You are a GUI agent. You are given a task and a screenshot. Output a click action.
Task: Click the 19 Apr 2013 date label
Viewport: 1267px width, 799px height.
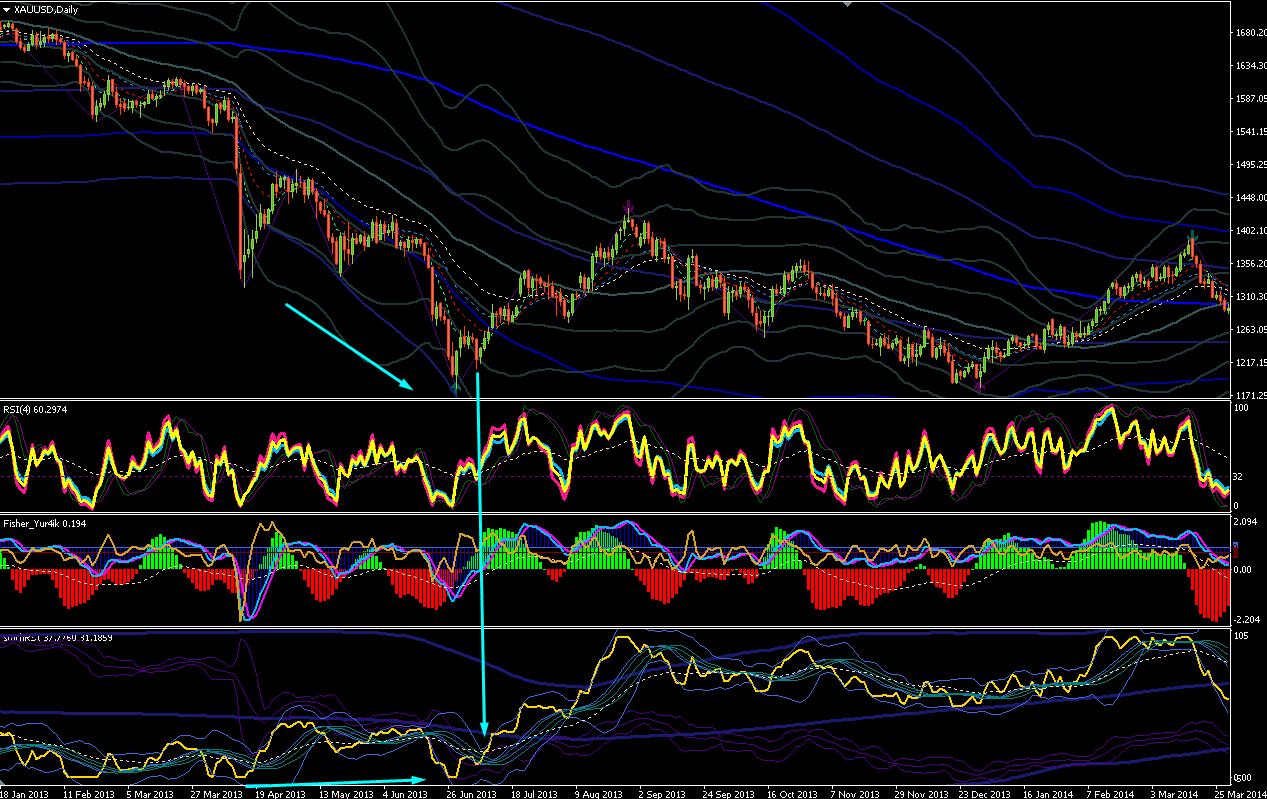click(279, 793)
